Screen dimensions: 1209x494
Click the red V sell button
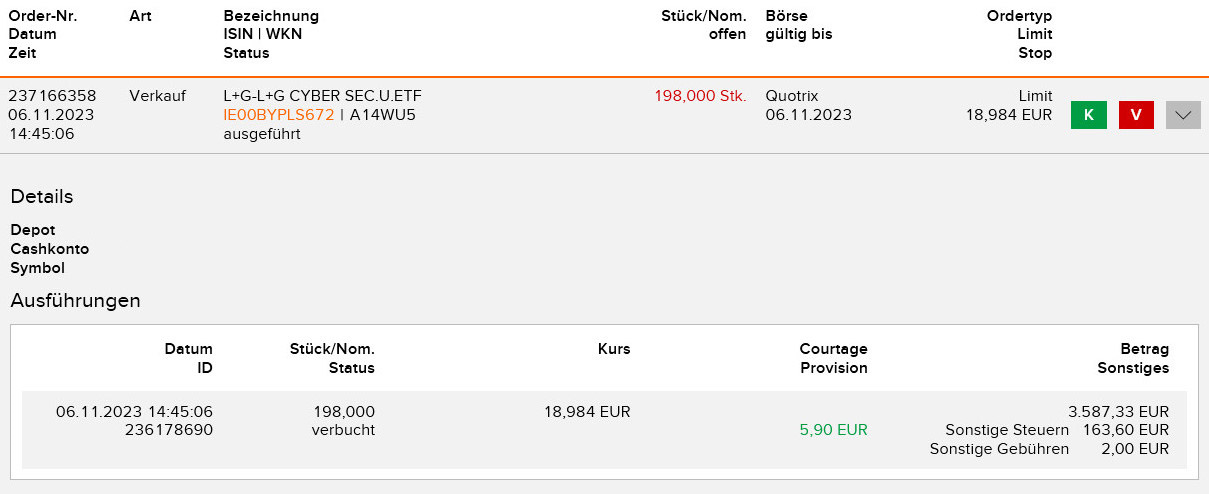click(x=1136, y=115)
